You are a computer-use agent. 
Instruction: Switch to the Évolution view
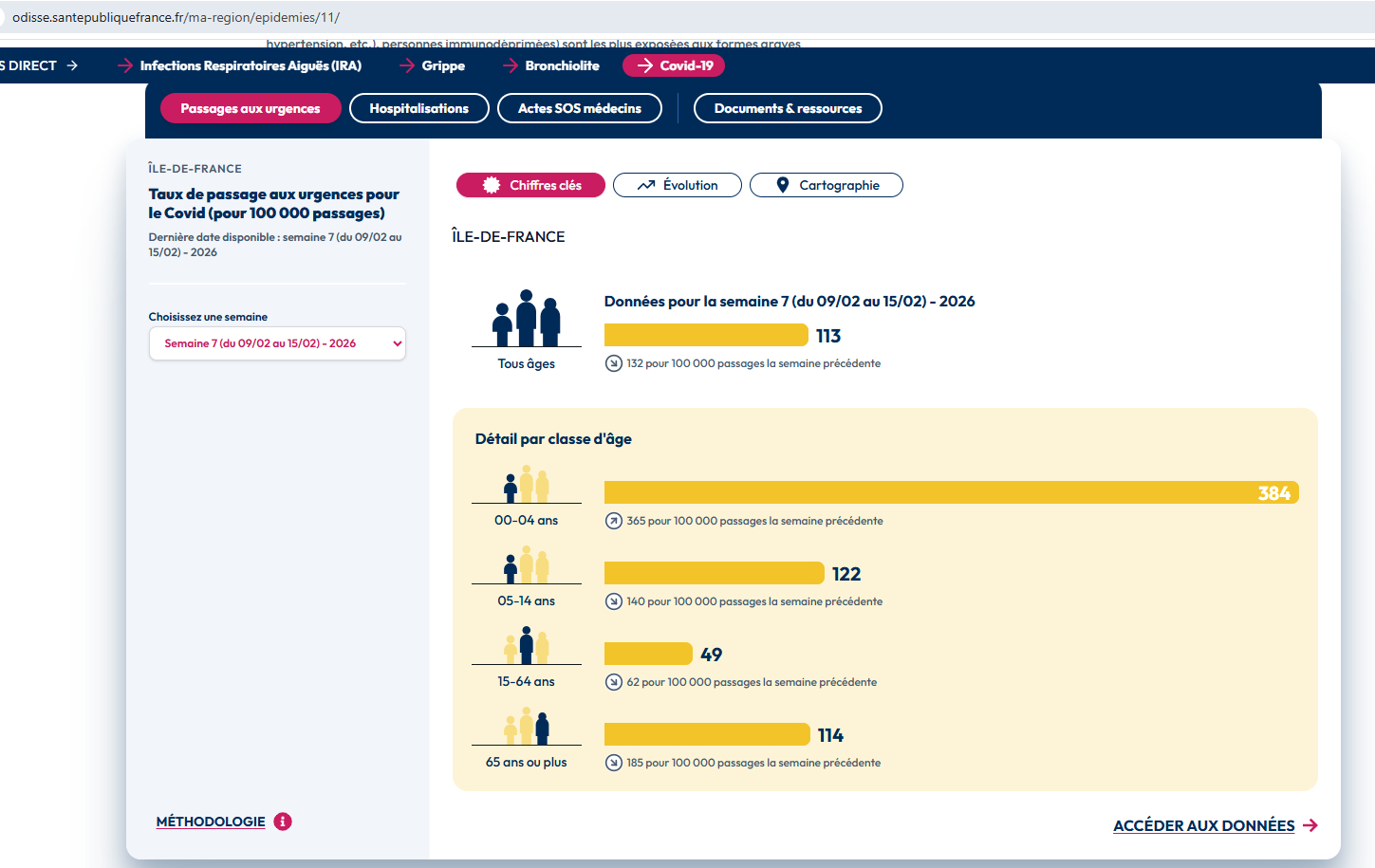[x=677, y=185]
